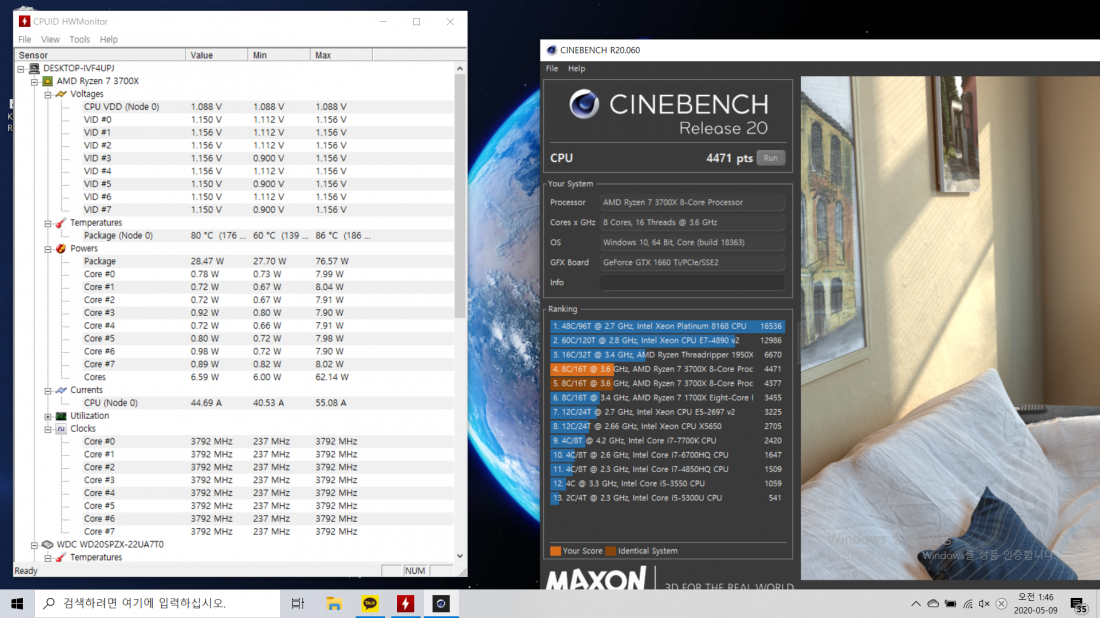
Task: Collapse the Voltages section expander
Action: [48, 94]
